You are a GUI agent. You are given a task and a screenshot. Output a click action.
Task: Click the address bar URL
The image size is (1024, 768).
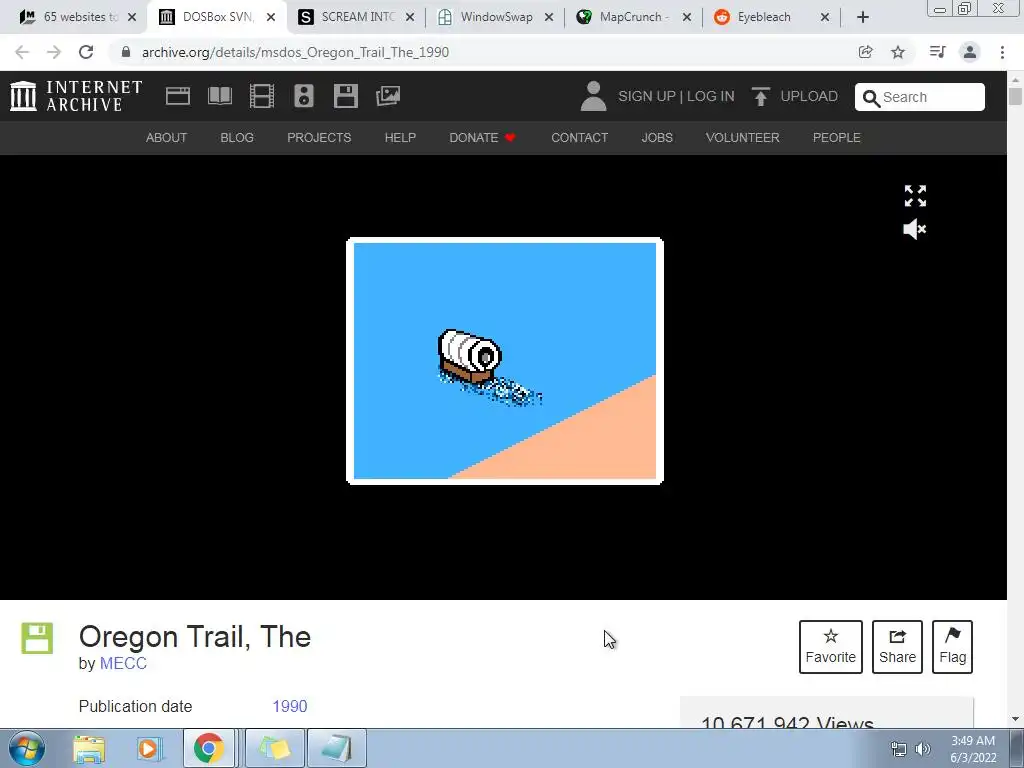(x=295, y=52)
